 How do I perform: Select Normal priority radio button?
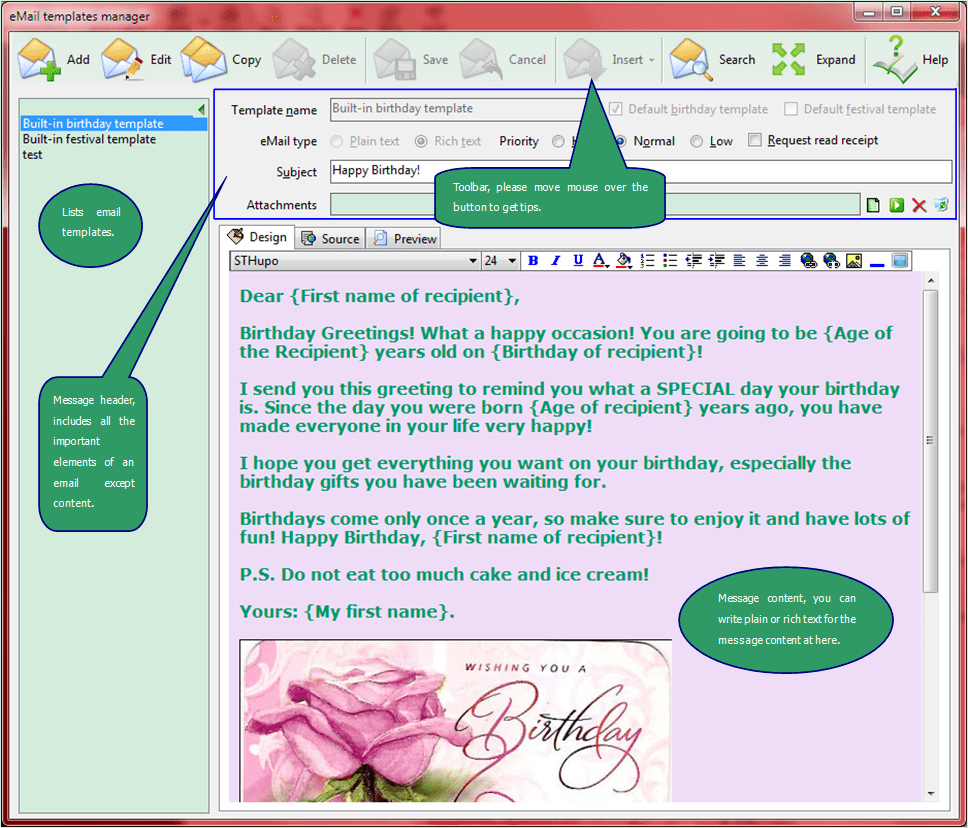620,141
